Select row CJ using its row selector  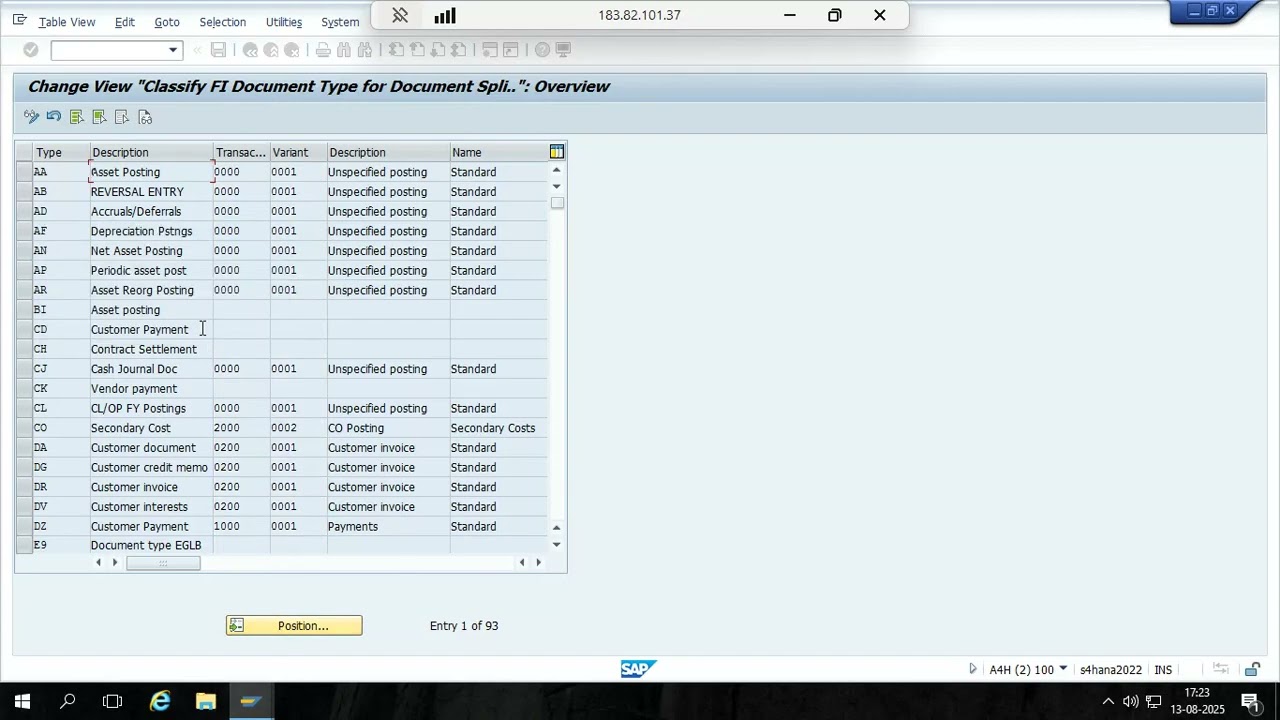point(23,369)
